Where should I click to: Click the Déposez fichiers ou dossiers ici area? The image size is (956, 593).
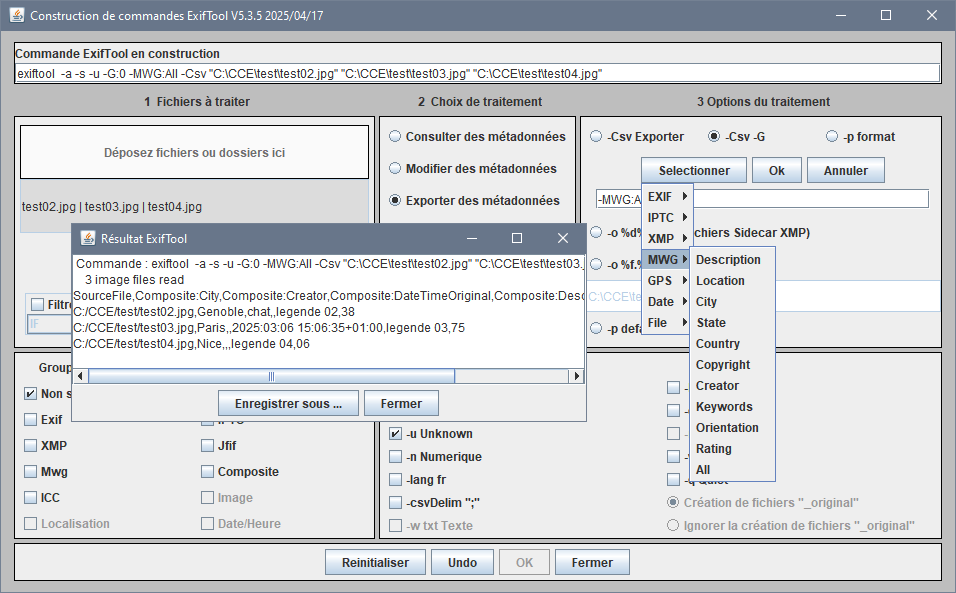[x=194, y=152]
